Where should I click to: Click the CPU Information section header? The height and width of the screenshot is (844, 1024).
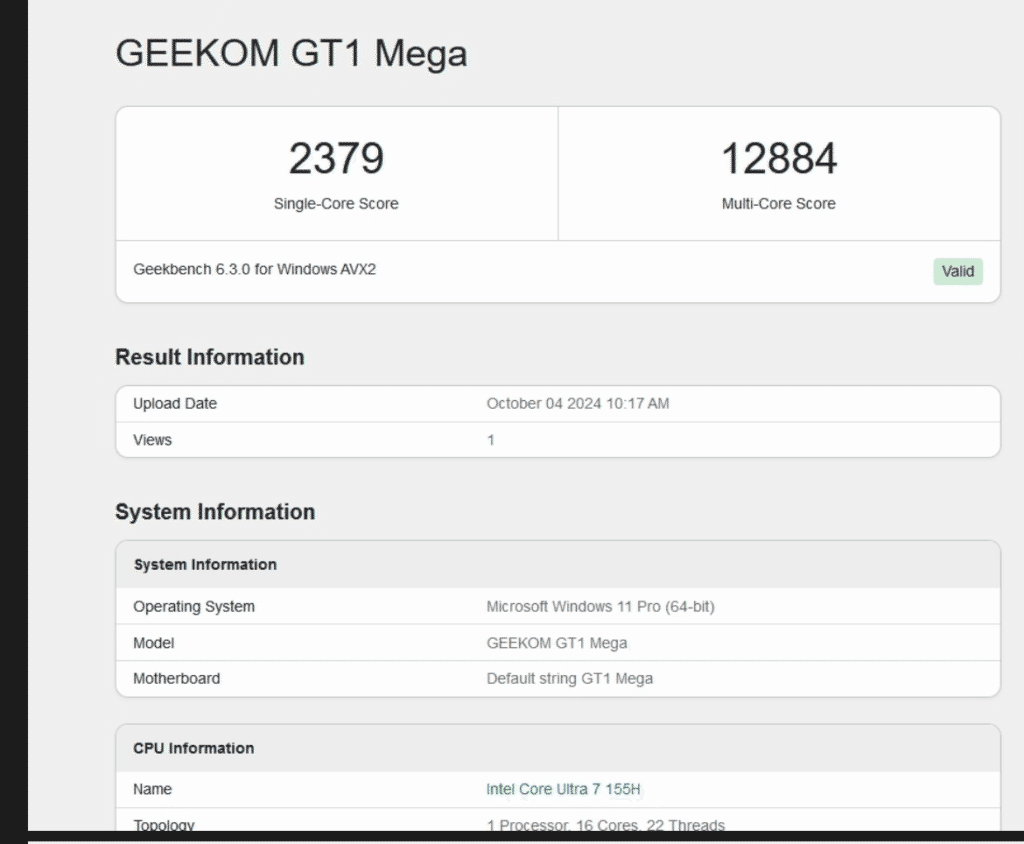click(192, 748)
